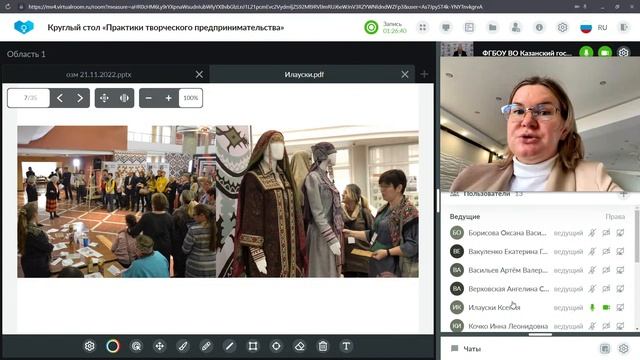Image resolution: width=640 pixels, height=360 pixels.
Task: Open the participants icon in header
Action: 516,27
